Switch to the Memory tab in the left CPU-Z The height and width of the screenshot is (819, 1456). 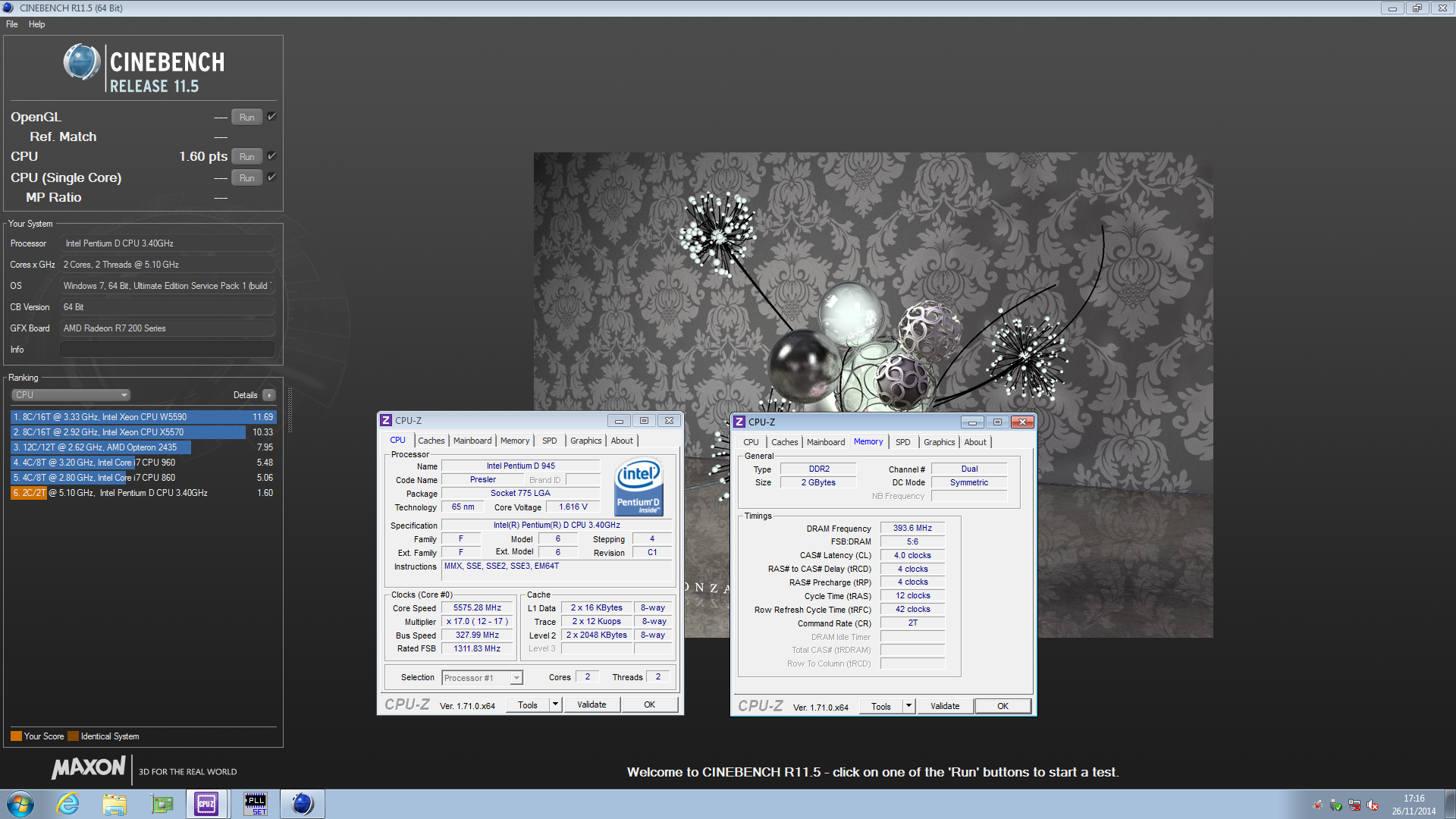point(515,441)
